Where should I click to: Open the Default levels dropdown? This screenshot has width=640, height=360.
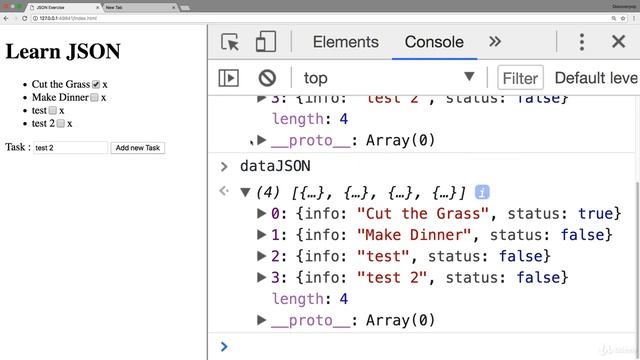596,78
